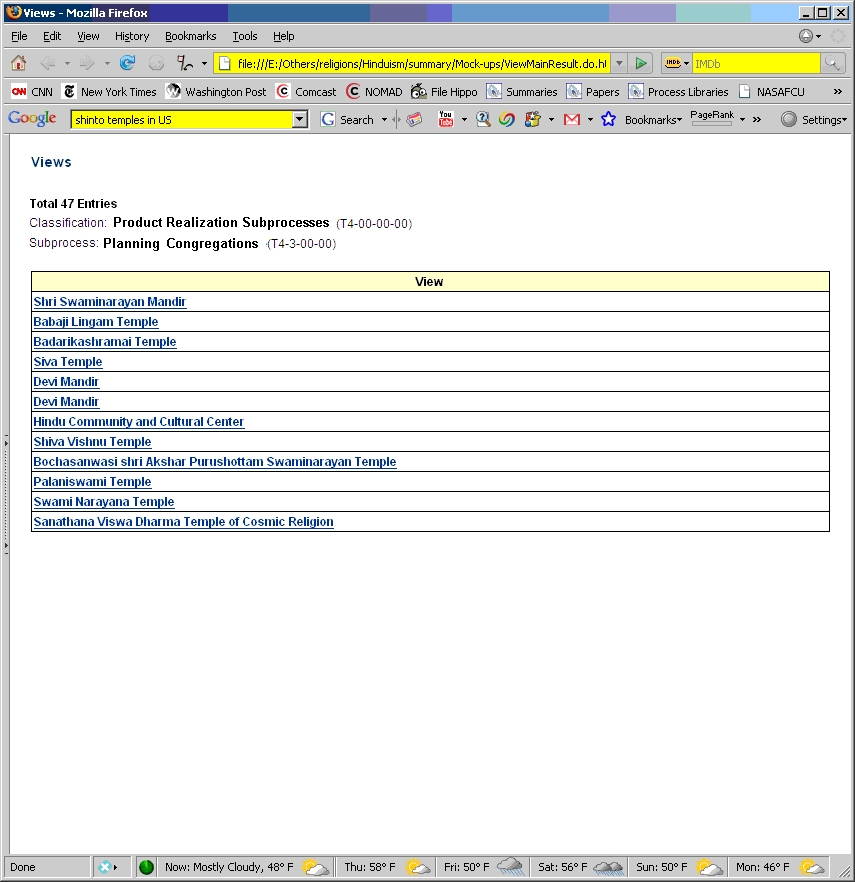This screenshot has height=882, width=855.
Task: Click the Google toolbar Settings gear
Action: tap(813, 119)
